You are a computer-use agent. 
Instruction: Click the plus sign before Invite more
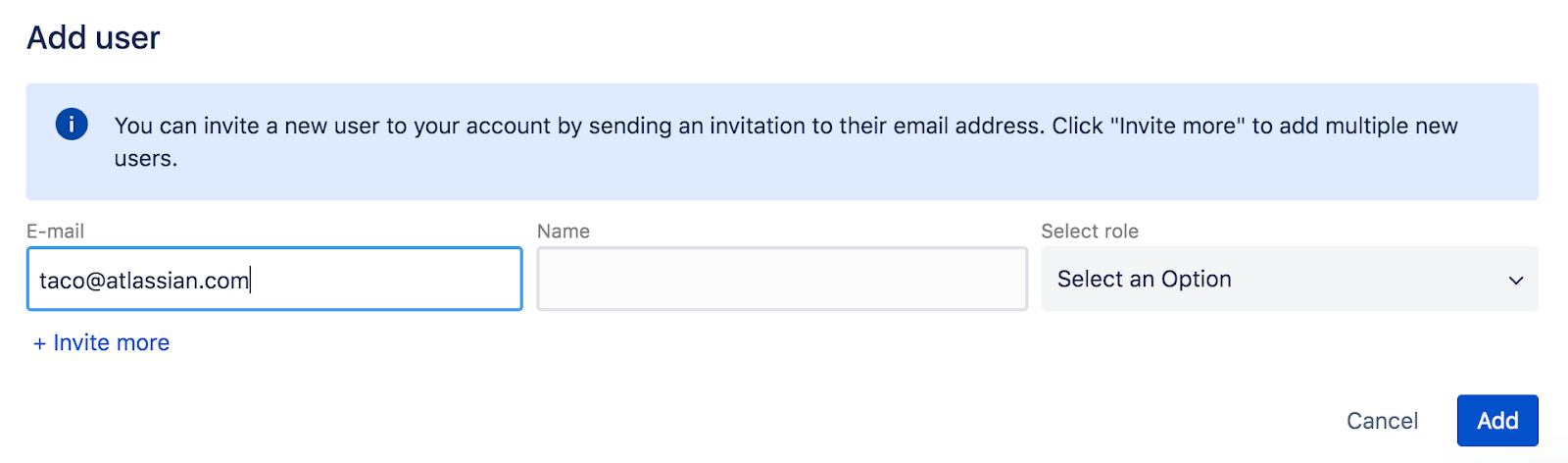coord(39,343)
